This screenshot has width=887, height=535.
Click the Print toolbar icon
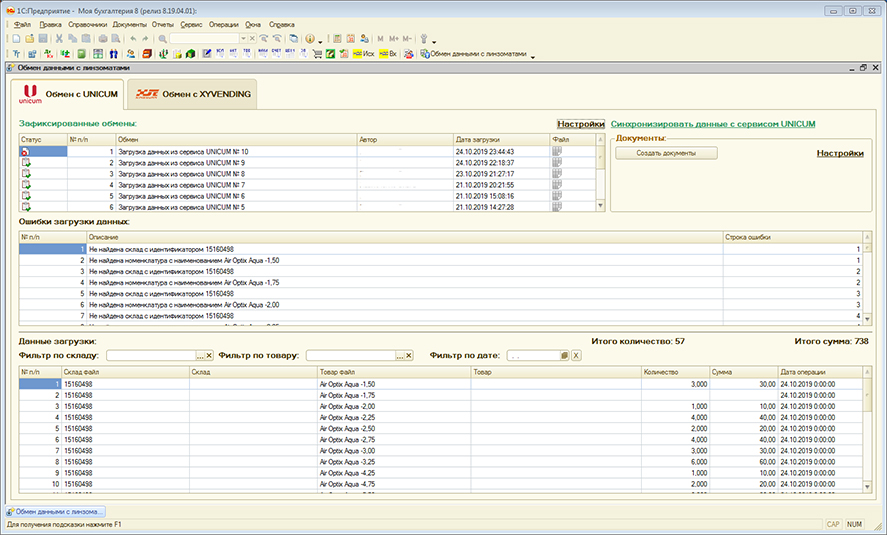[102, 38]
